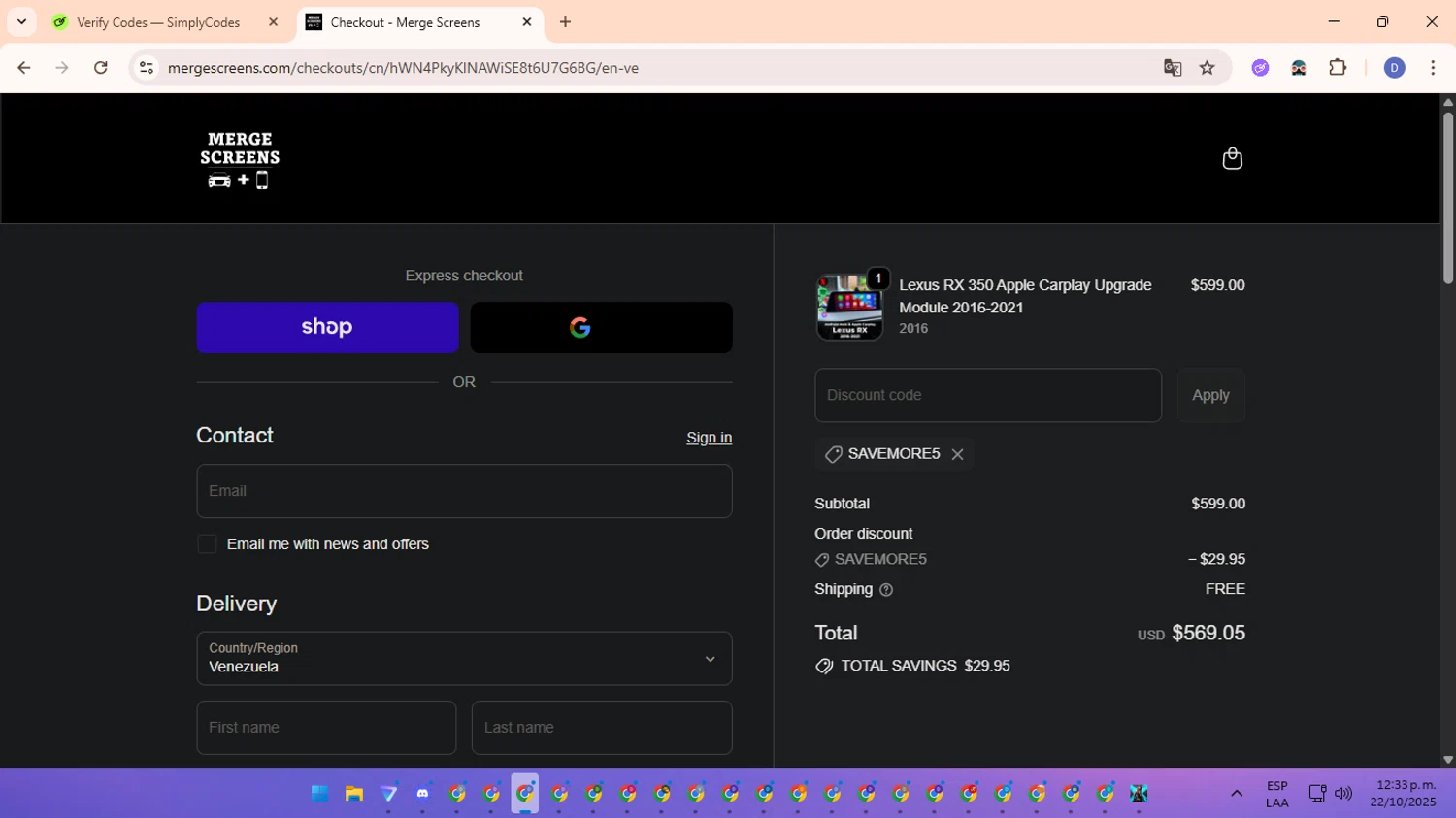Click the Express checkout heading
The height and width of the screenshot is (818, 1456).
point(464,276)
